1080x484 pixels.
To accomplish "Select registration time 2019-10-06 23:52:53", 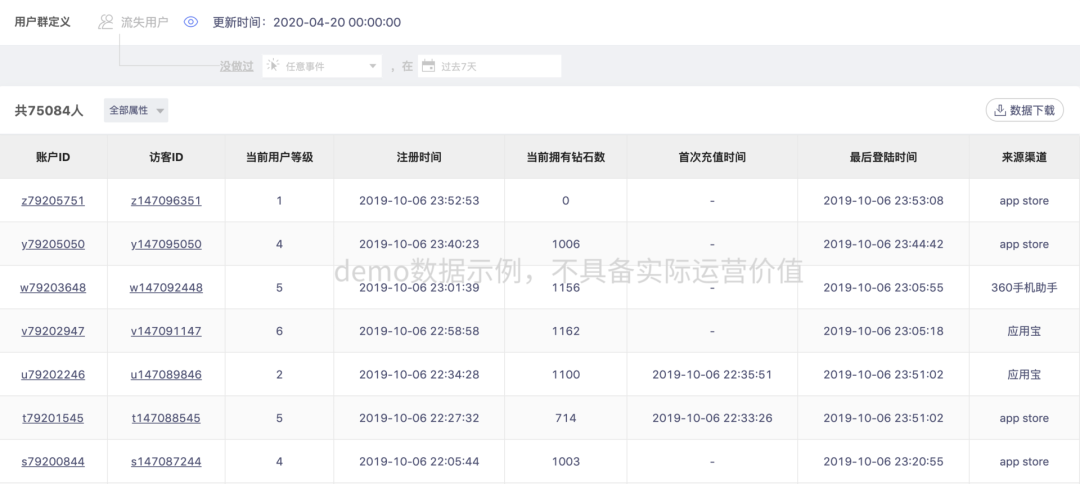I will (419, 201).
